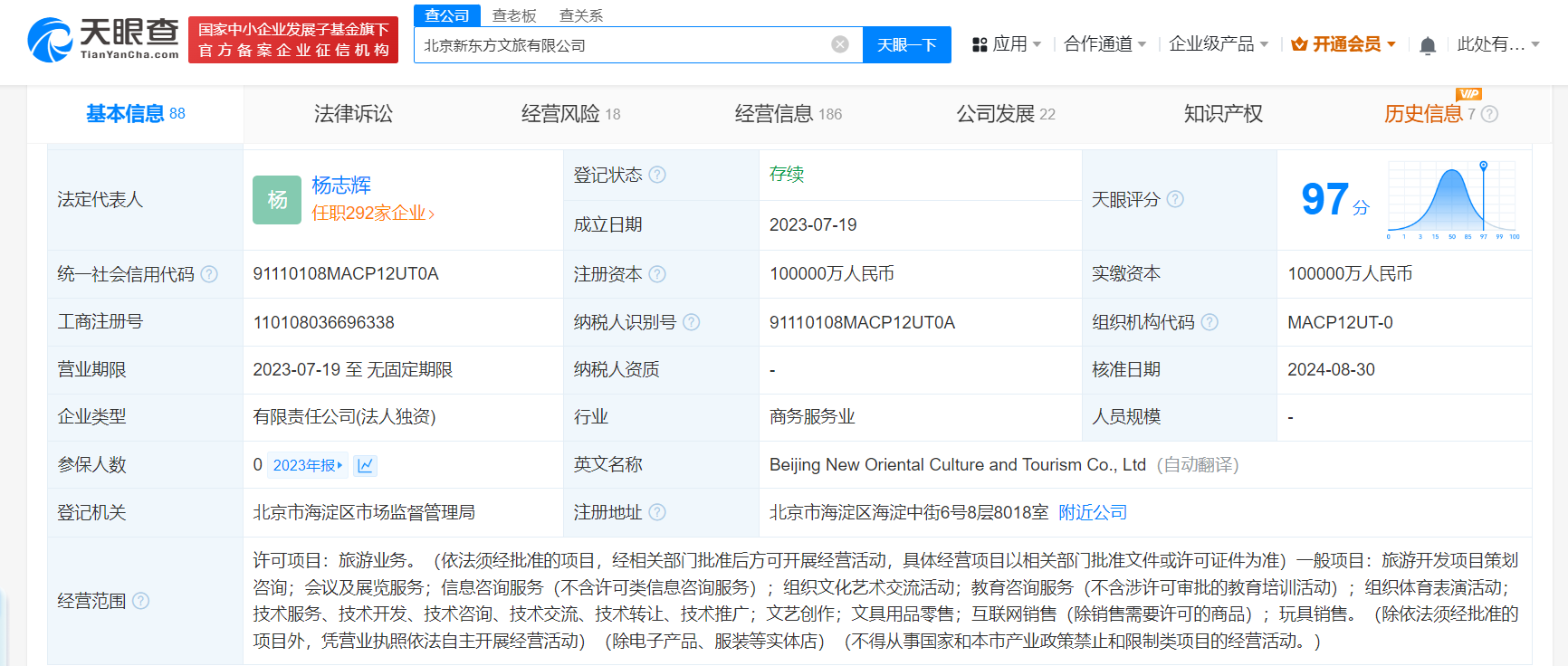1568x666 pixels.
Task: Select 实缴资本 value 100000万人民币
Action: click(1350, 274)
